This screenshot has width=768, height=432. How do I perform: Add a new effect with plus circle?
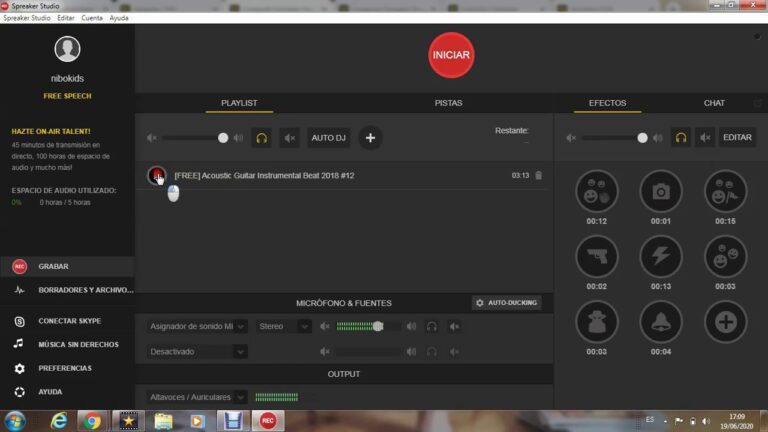[725, 322]
